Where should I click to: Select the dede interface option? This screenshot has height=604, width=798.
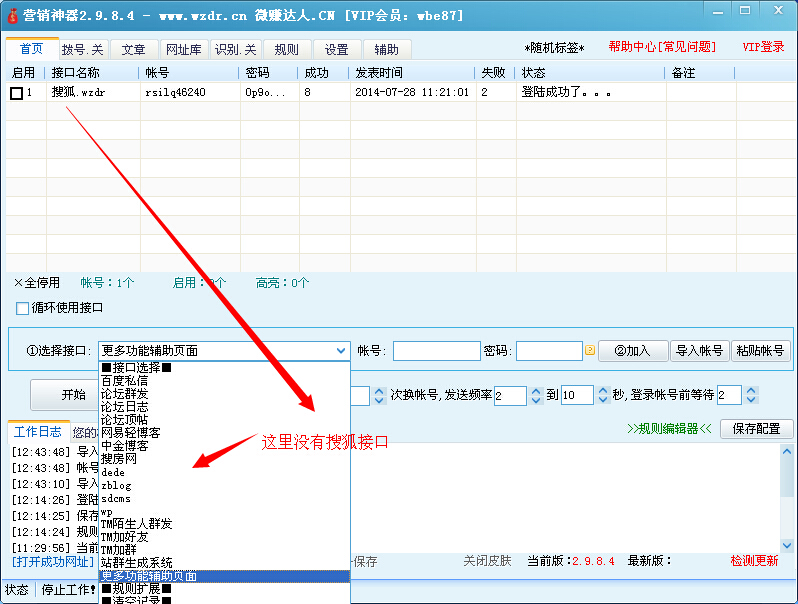113,472
